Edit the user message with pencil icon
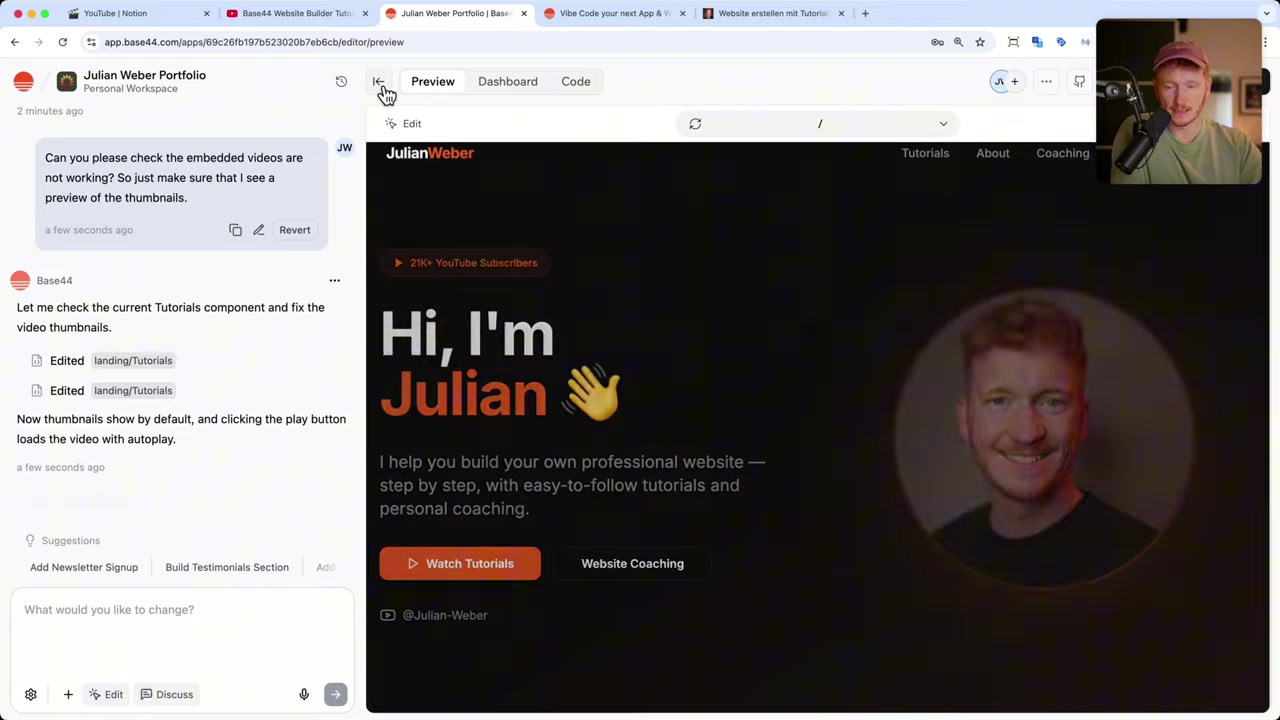The image size is (1280, 720). [258, 230]
